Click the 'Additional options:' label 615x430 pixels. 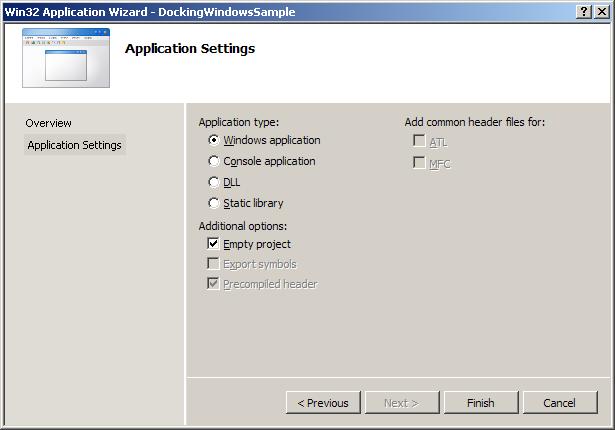(x=243, y=226)
